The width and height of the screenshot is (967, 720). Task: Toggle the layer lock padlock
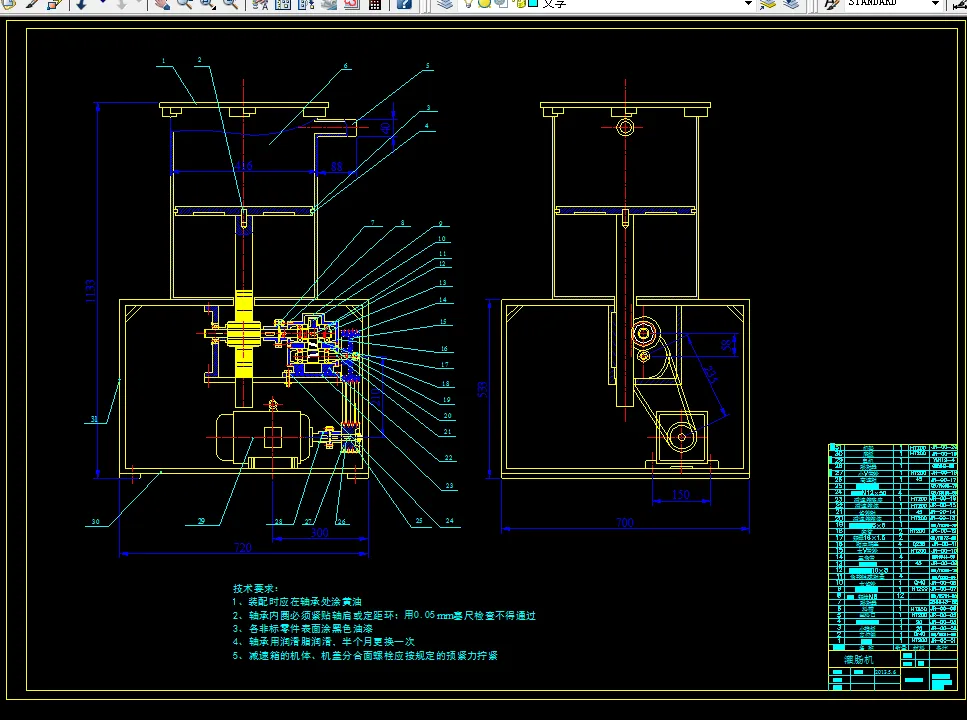[x=520, y=4]
